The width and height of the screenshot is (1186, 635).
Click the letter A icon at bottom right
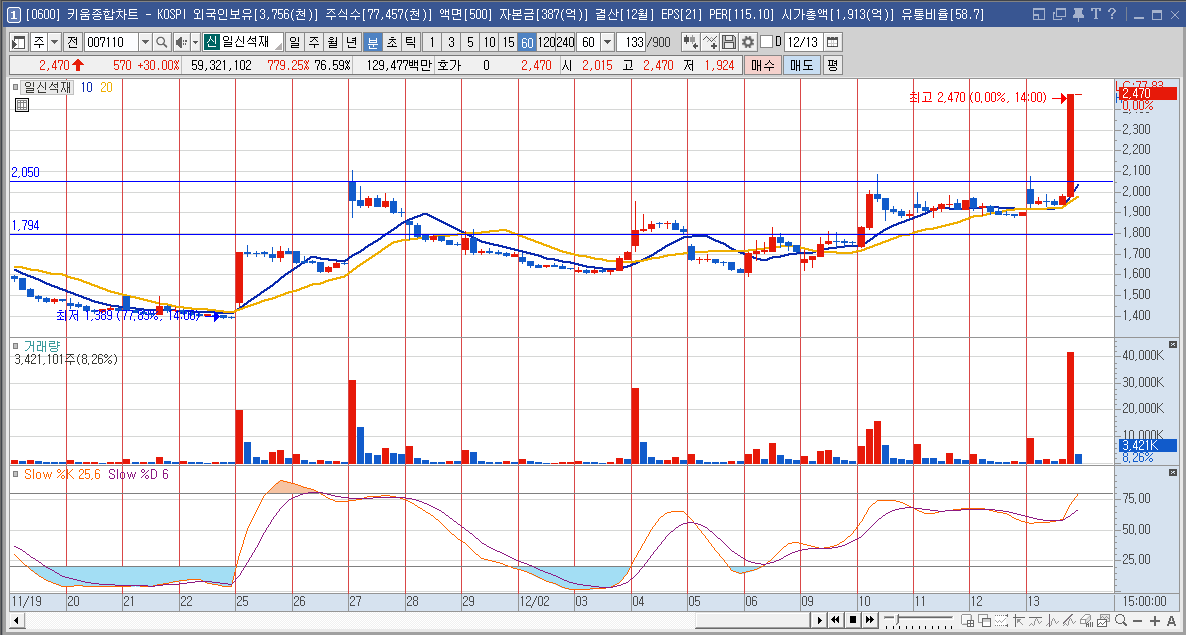coord(1173,621)
